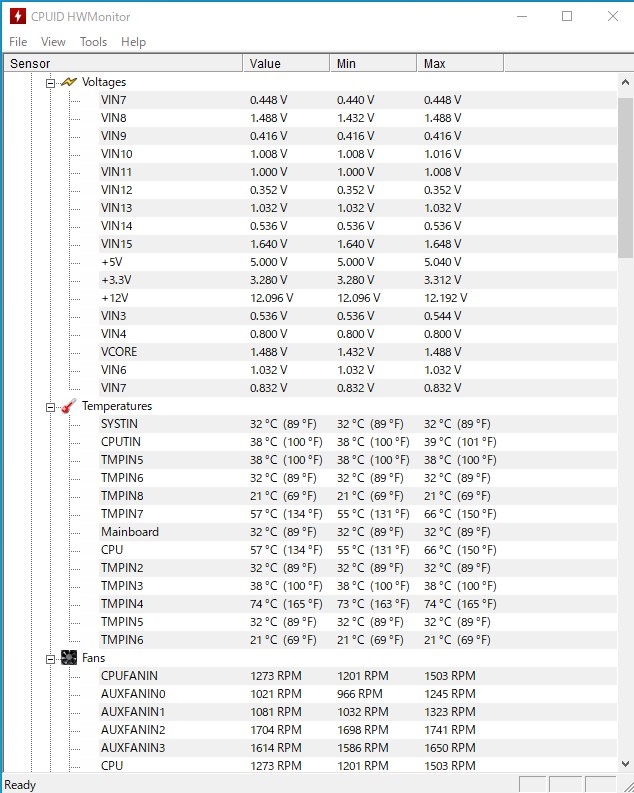Click the Voltages lightning icon
634x793 pixels.
coord(69,82)
